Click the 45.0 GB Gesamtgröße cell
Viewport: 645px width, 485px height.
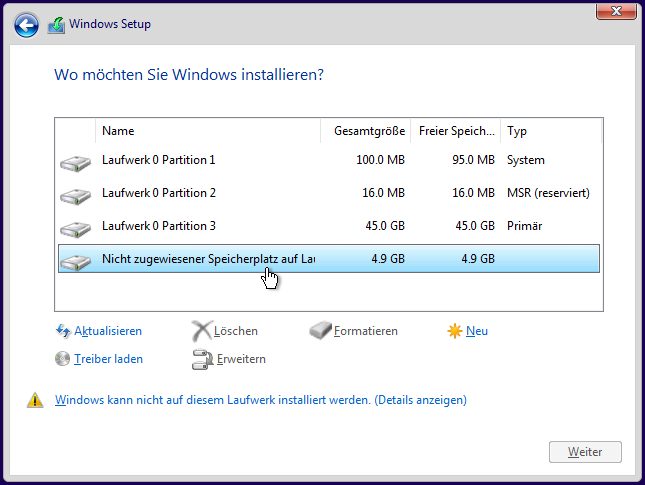pyautogui.click(x=385, y=225)
